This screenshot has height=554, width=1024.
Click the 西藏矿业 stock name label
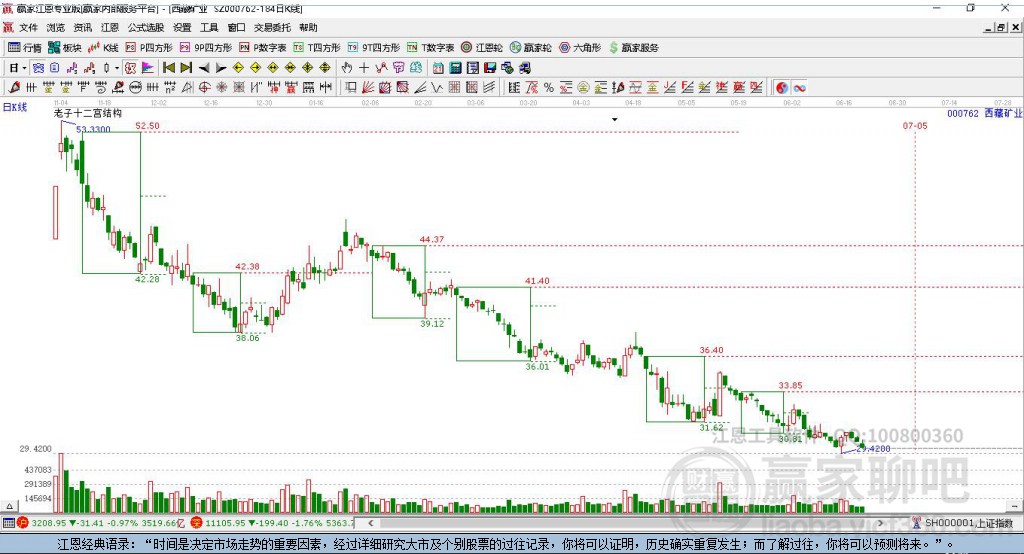[1002, 113]
